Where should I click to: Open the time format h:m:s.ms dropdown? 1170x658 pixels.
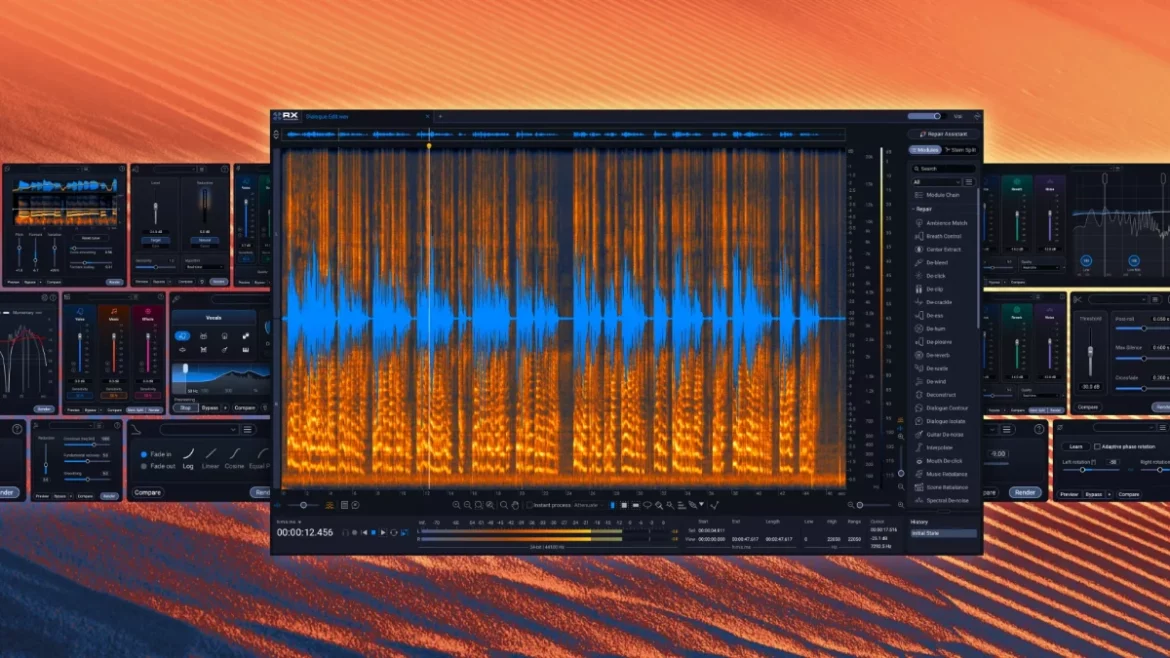pyautogui.click(x=289, y=522)
